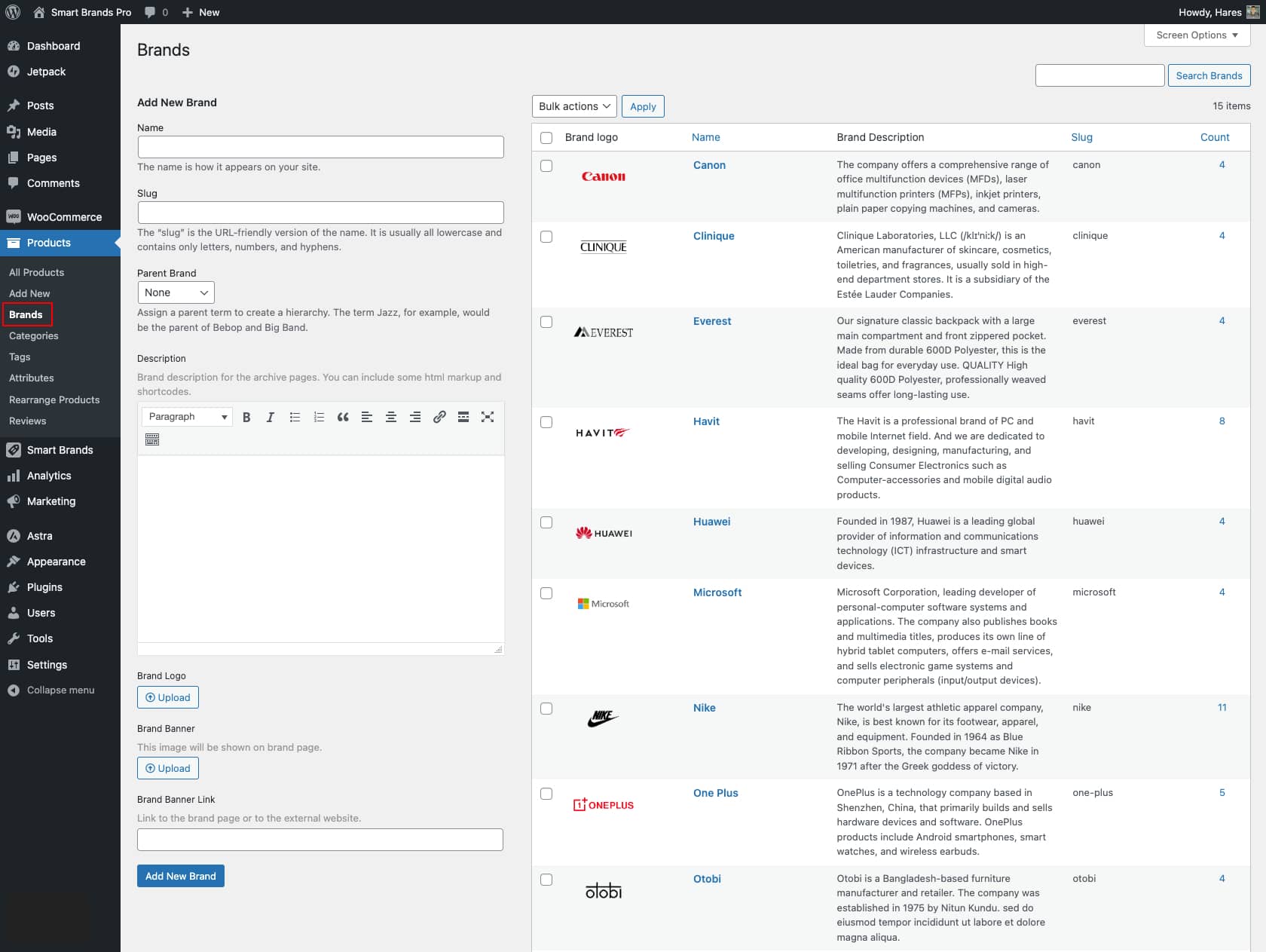This screenshot has width=1266, height=952.
Task: Toggle the editor toolbar kitchen sink
Action: coord(152,439)
